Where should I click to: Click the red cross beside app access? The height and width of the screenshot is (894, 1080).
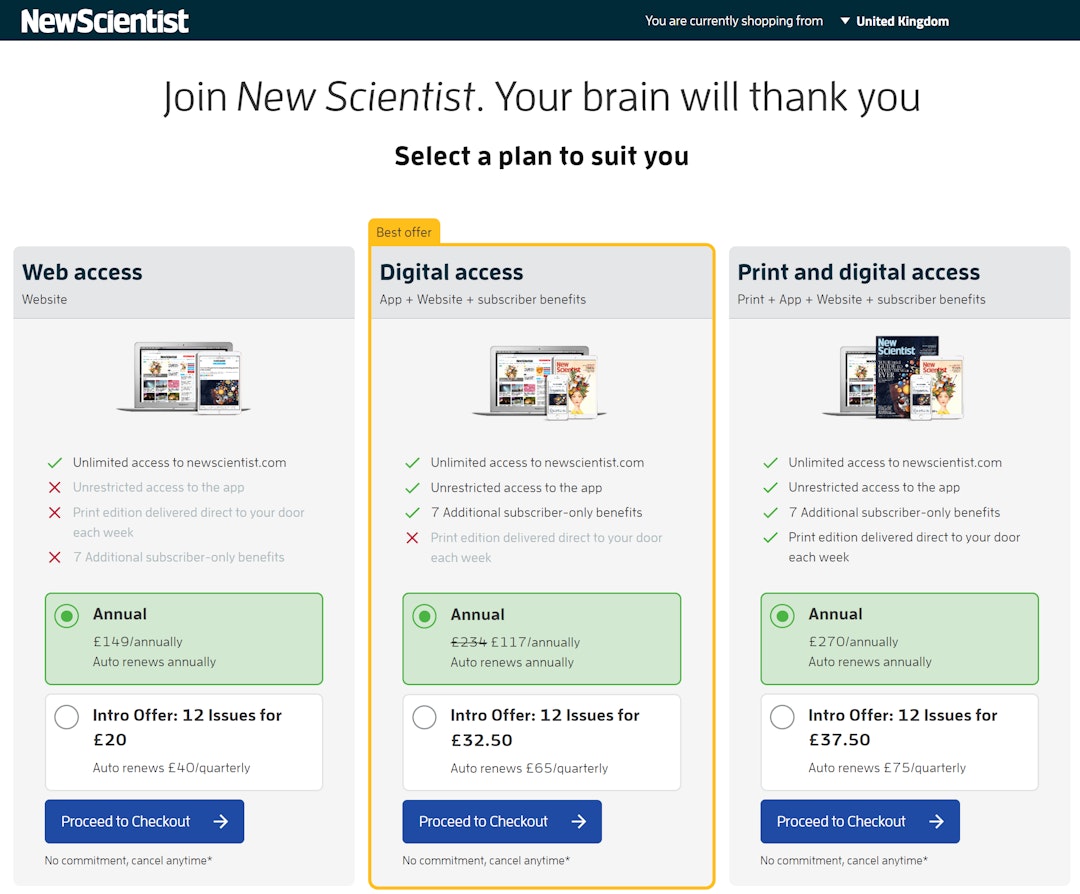coord(55,488)
